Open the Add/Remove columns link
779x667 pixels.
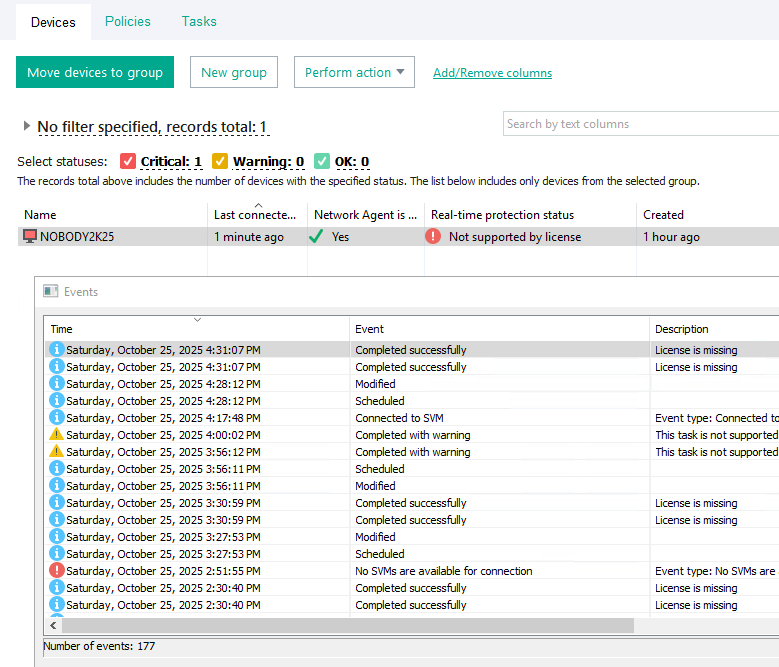[492, 73]
